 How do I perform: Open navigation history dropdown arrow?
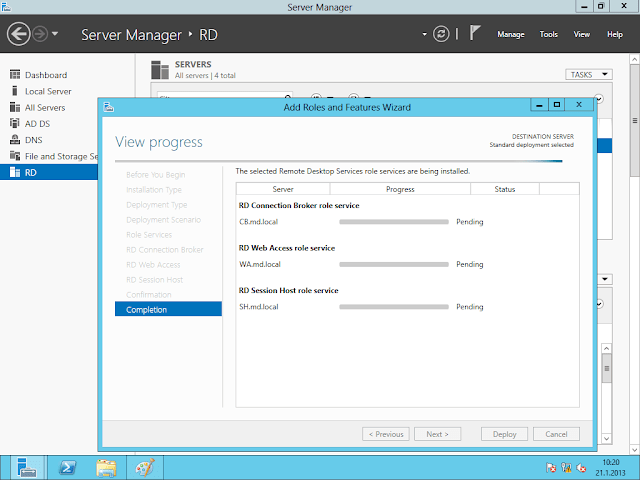click(x=55, y=34)
